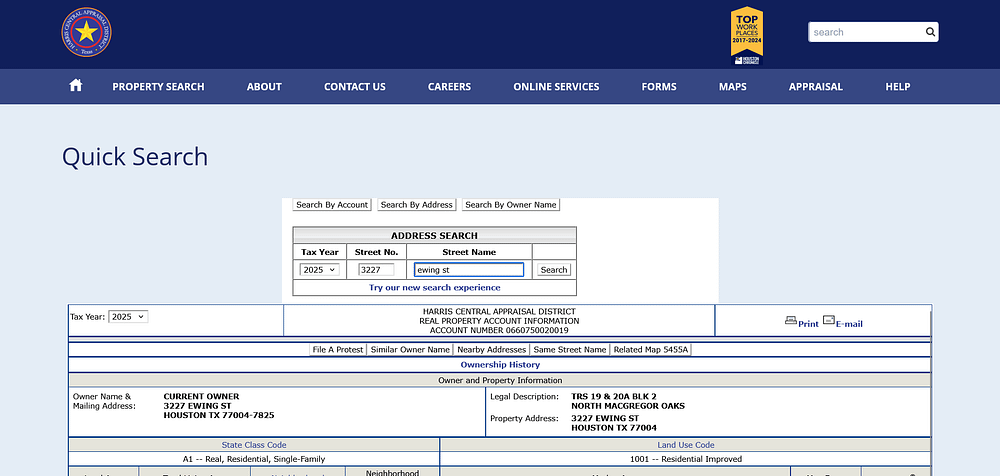
Task: Click the E-mail link
Action: pyautogui.click(x=849, y=324)
